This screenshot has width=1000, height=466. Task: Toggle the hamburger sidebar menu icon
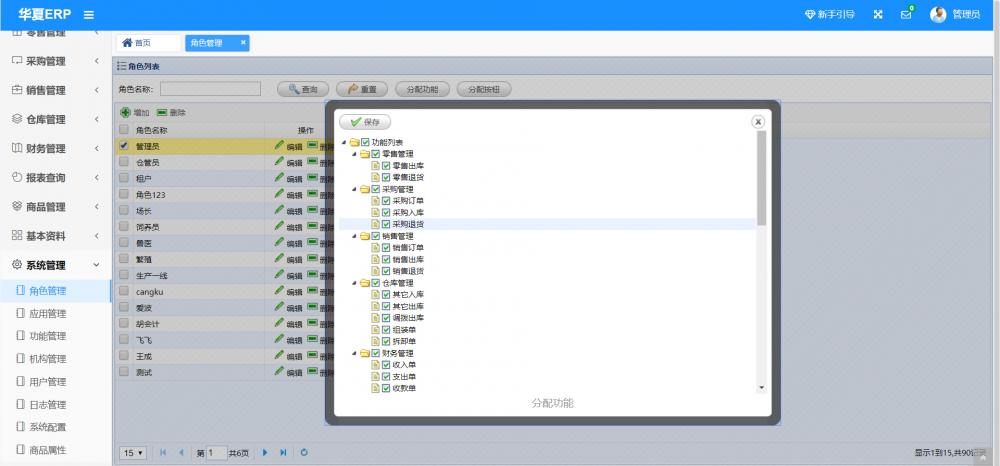[89, 15]
